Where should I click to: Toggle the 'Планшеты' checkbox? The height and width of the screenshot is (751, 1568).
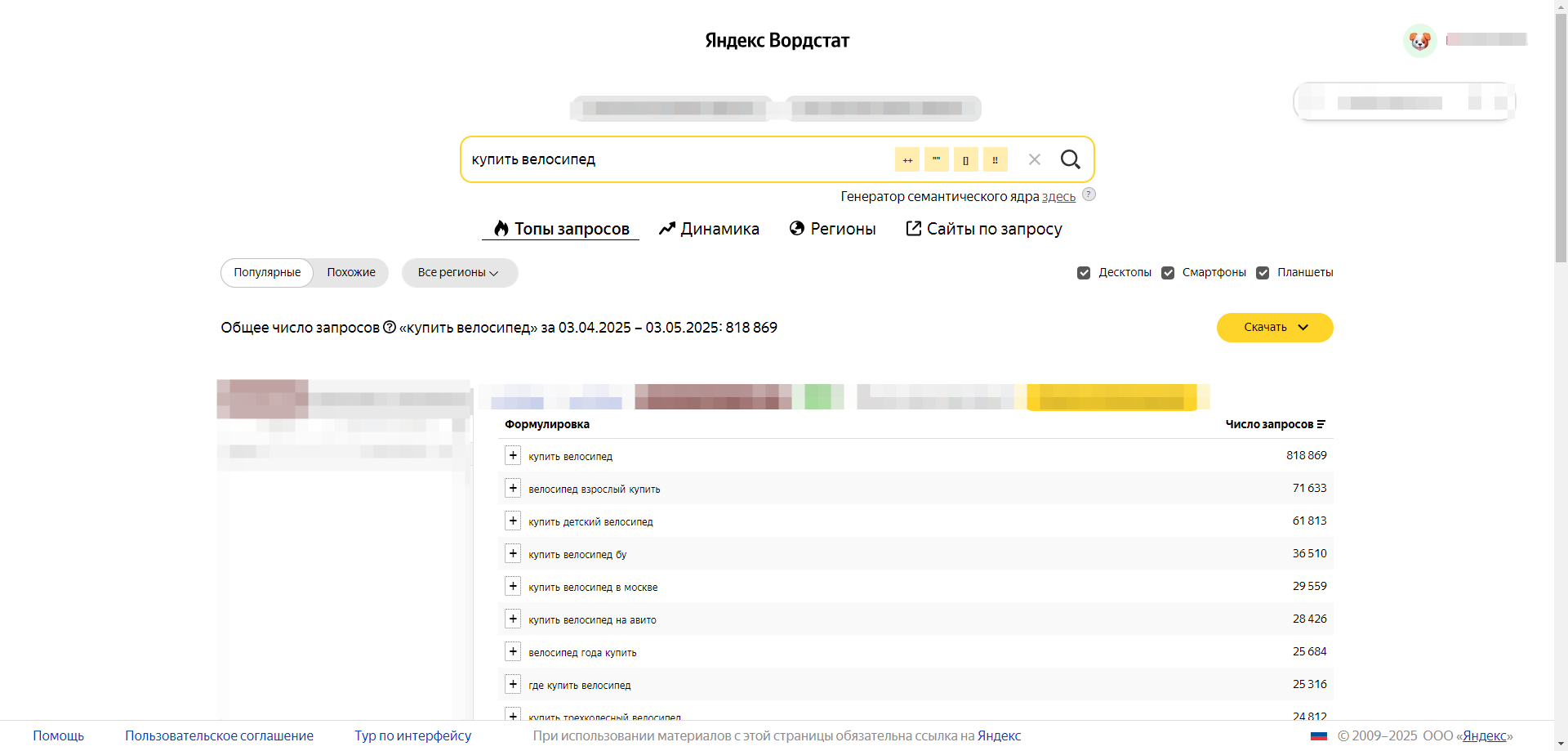(1263, 273)
